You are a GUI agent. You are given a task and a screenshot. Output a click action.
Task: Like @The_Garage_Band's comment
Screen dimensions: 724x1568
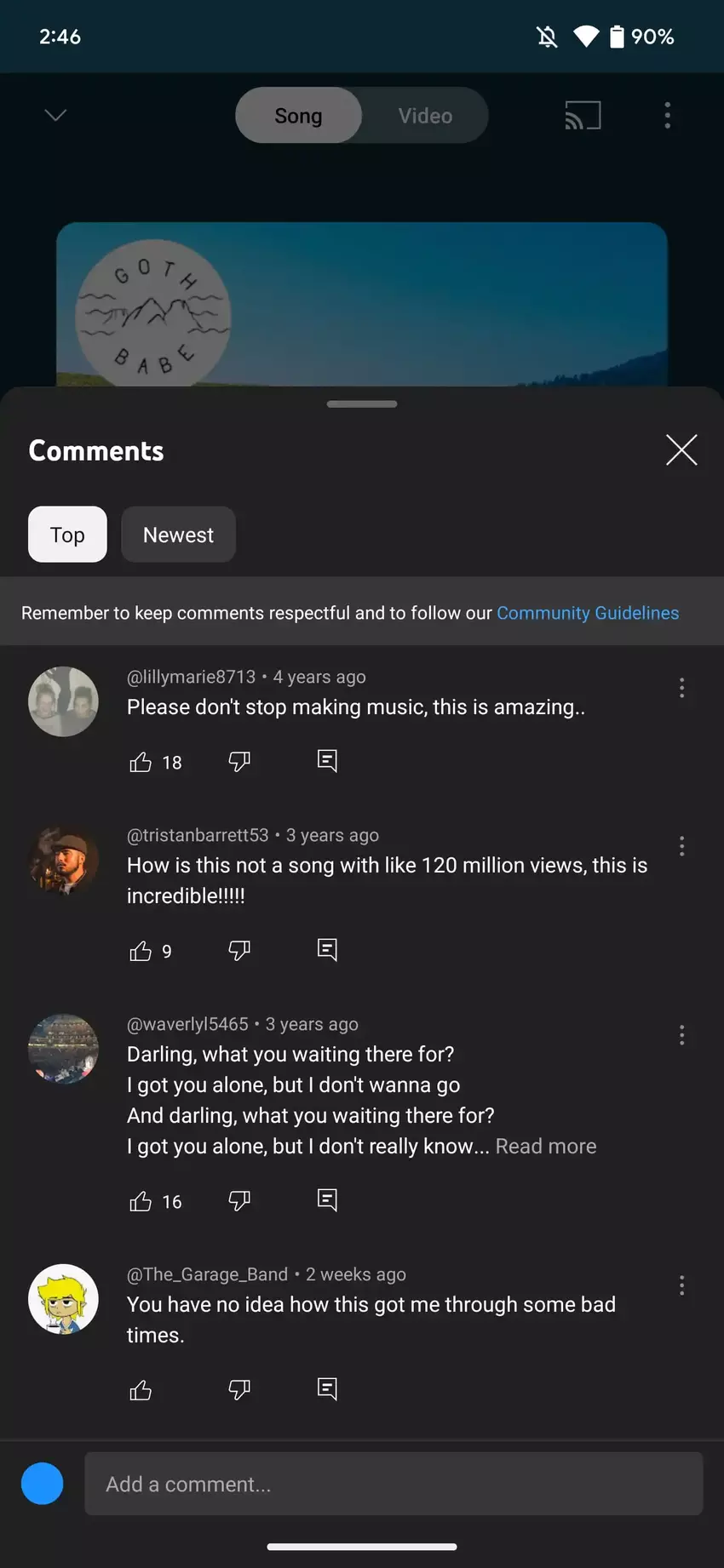(141, 1388)
